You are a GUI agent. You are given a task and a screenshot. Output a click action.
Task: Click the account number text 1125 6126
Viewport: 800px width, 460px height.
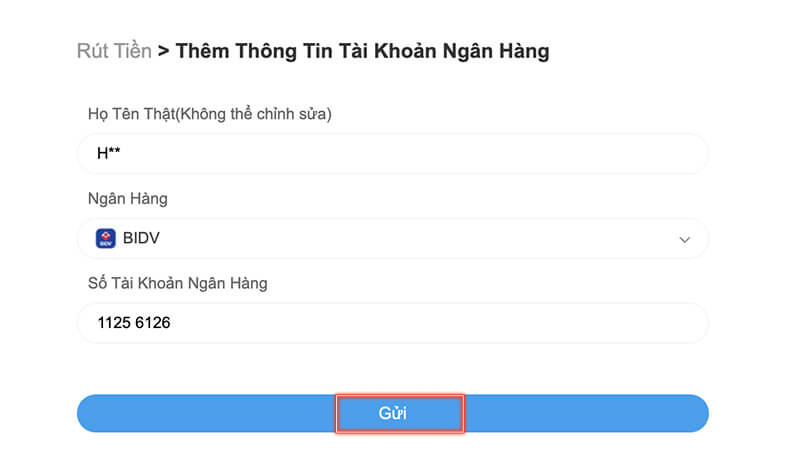point(134,323)
